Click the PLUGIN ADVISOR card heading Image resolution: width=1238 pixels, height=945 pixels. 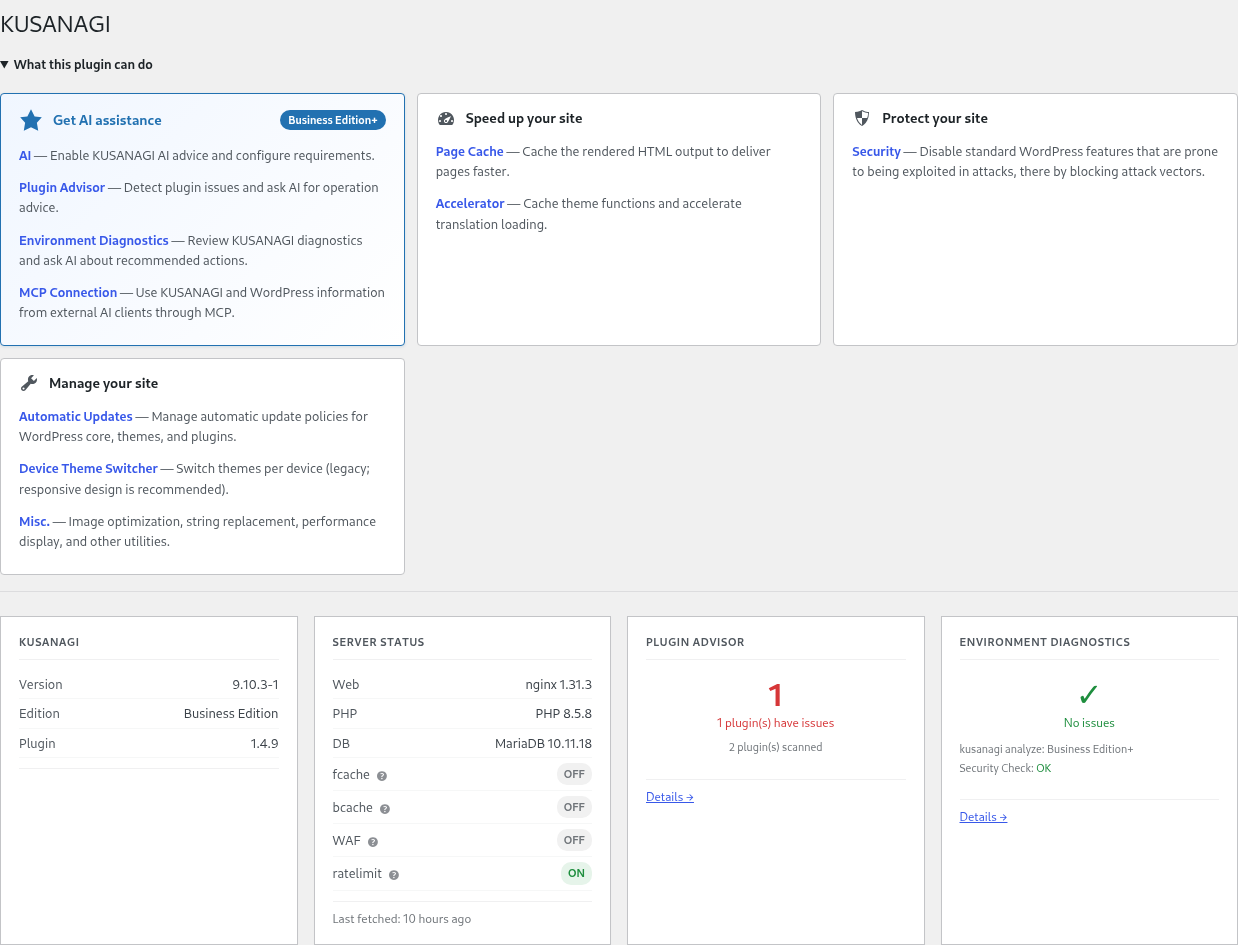[695, 642]
